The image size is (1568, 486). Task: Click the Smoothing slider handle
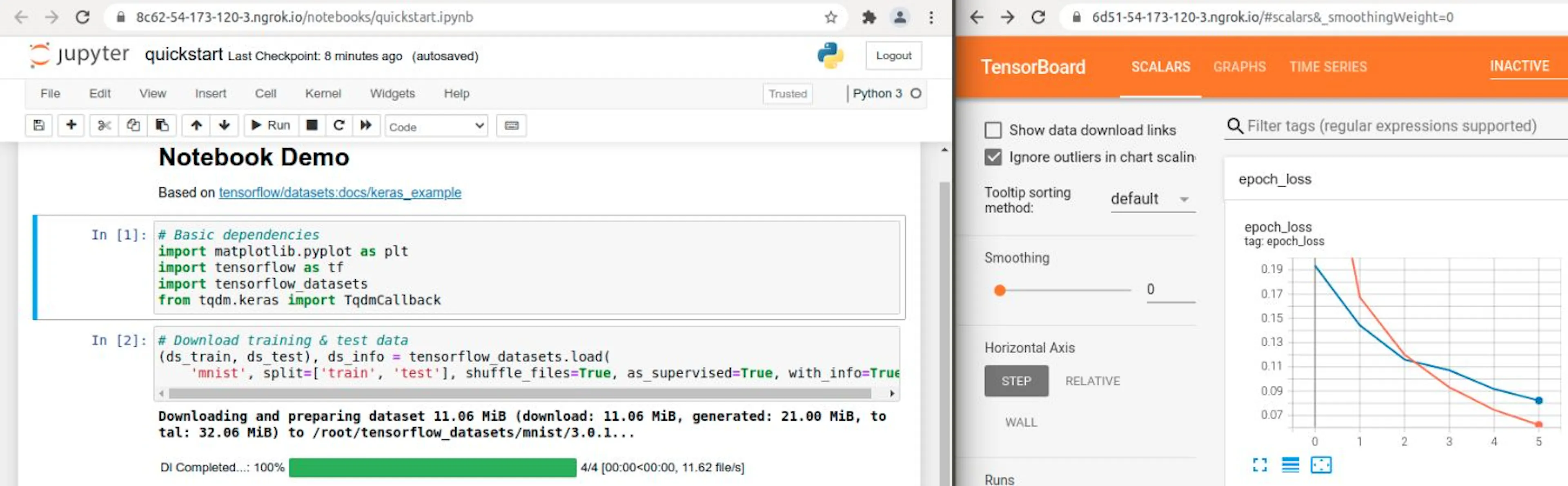pos(999,290)
